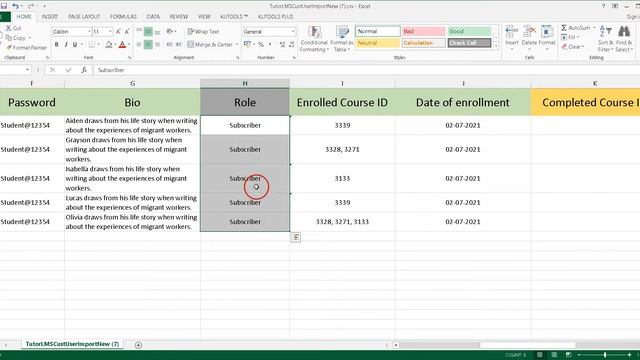Toggle Underline formatting
Viewport: 640px width, 360px height.
tap(75, 44)
